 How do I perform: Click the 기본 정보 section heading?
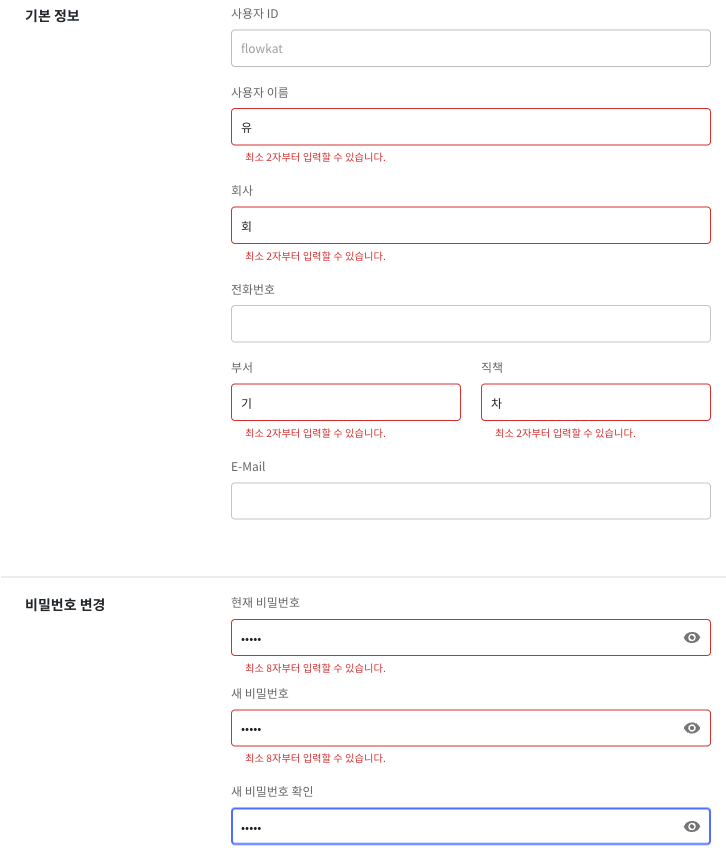52,16
